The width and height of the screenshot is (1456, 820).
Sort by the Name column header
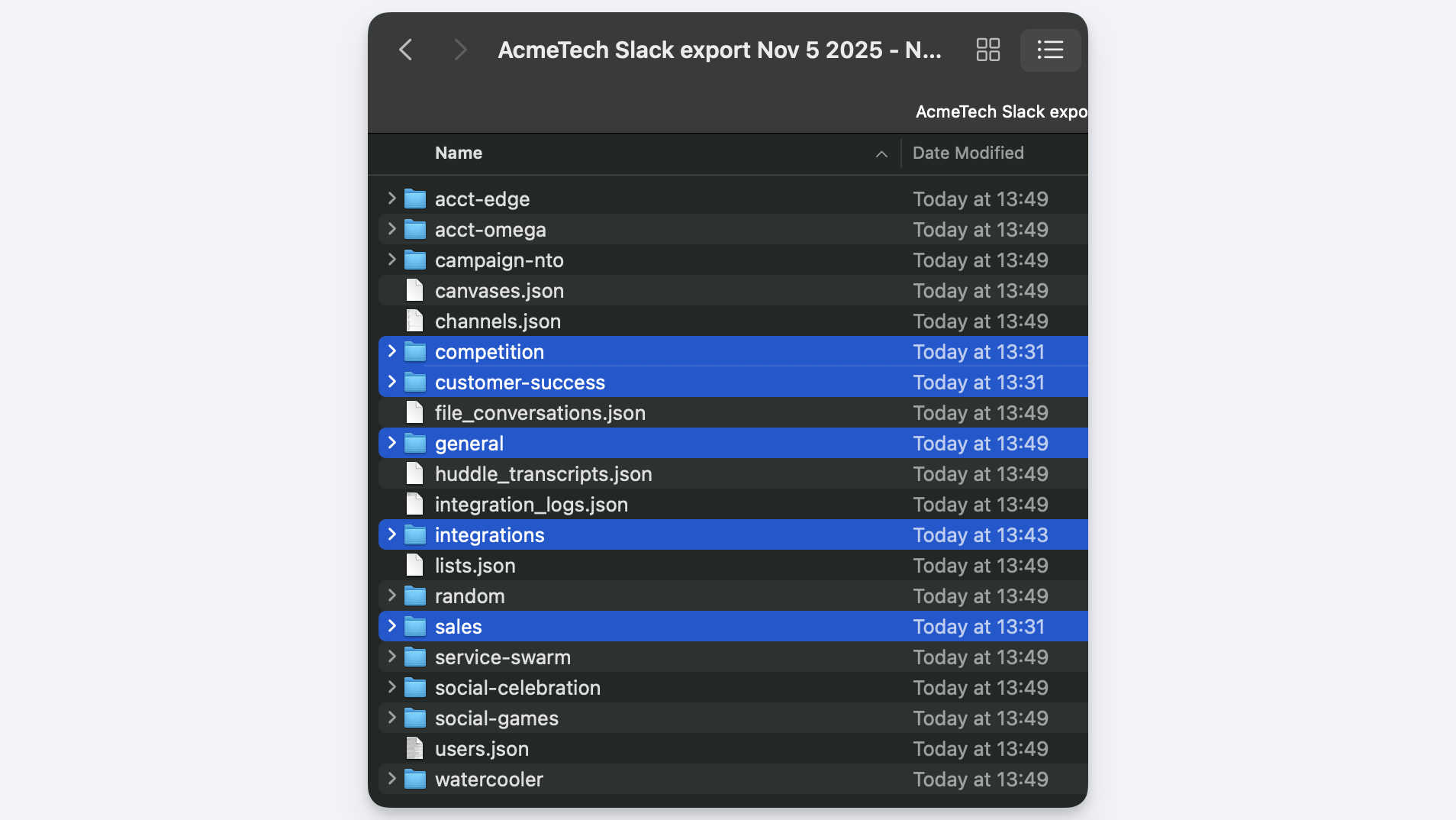[459, 153]
